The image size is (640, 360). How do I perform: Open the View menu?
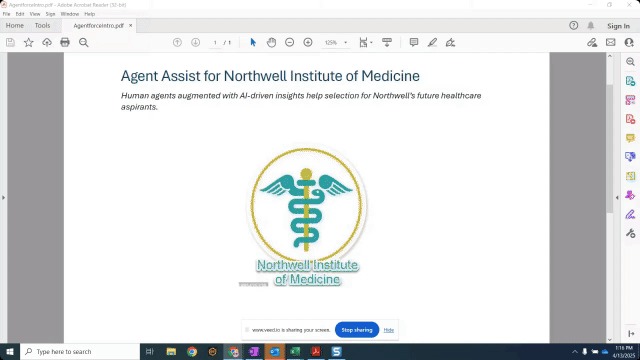[35, 14]
